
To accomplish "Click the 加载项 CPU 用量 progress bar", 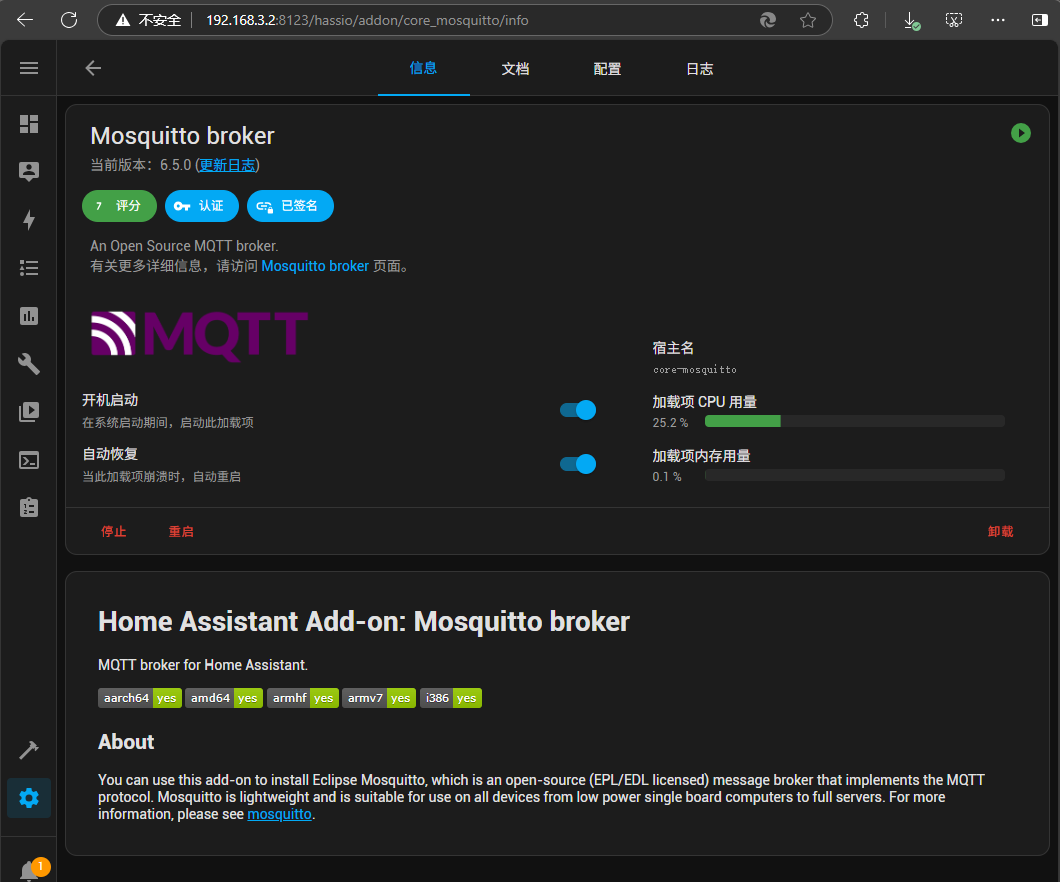I will [854, 422].
